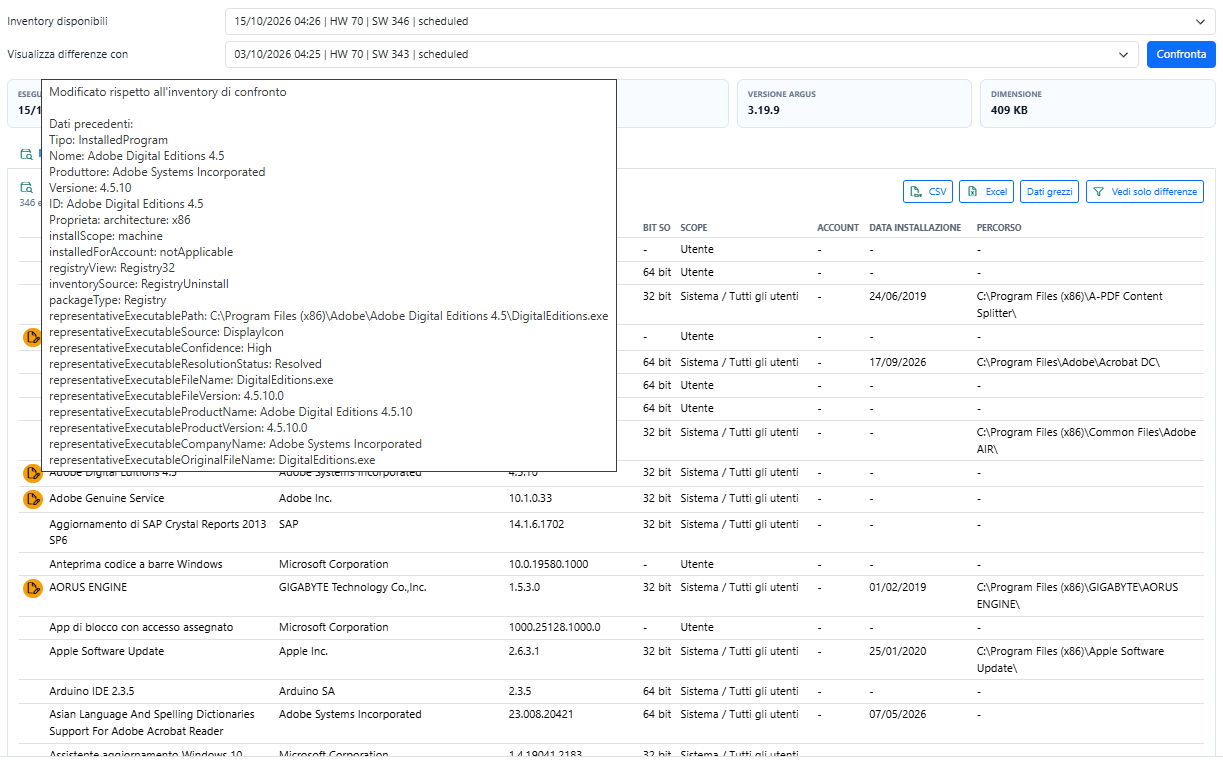This screenshot has width=1223, height=760.
Task: Select the Arduino IDE 2.3.5 row name
Action: click(91, 691)
